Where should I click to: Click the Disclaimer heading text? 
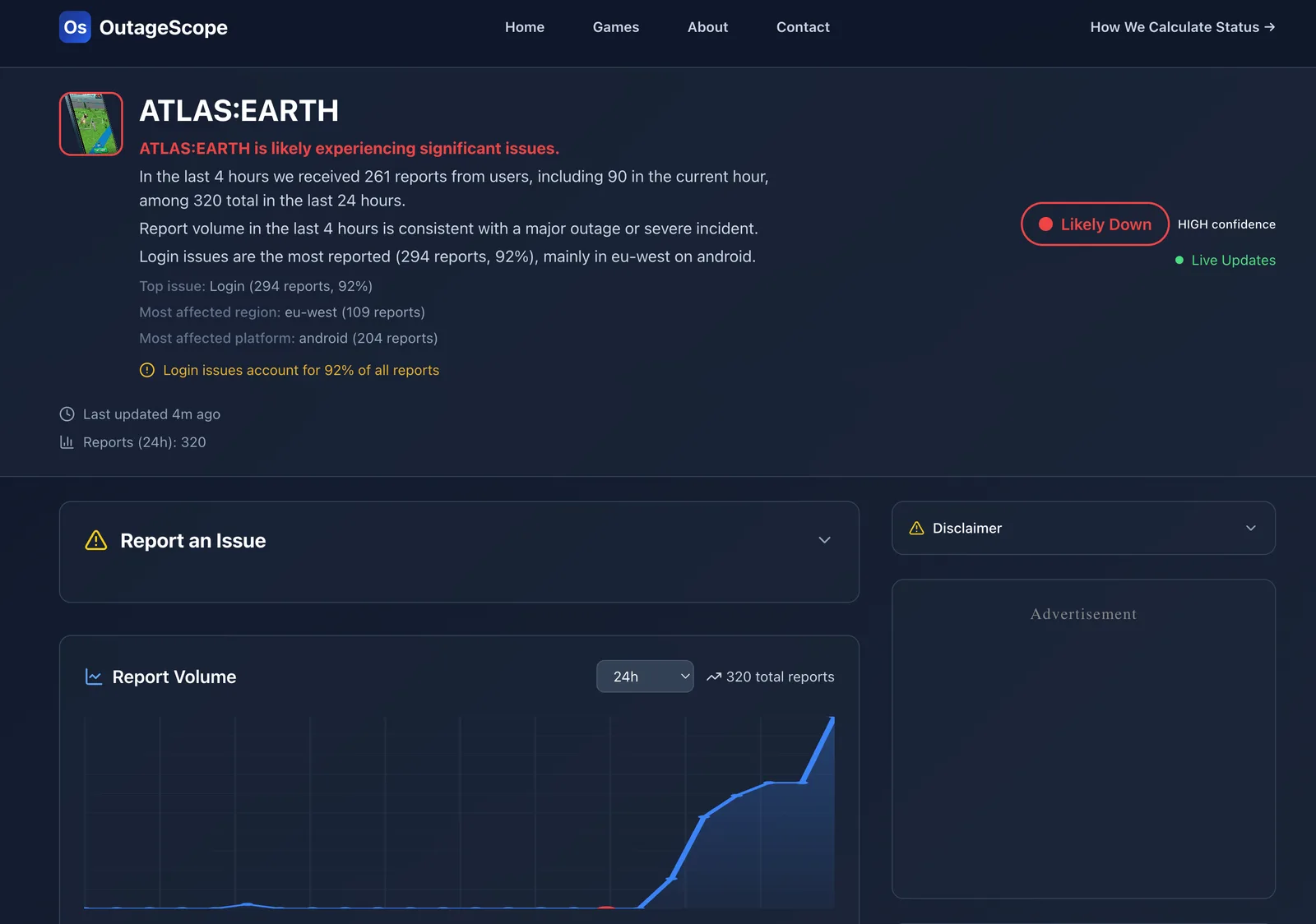click(x=967, y=528)
